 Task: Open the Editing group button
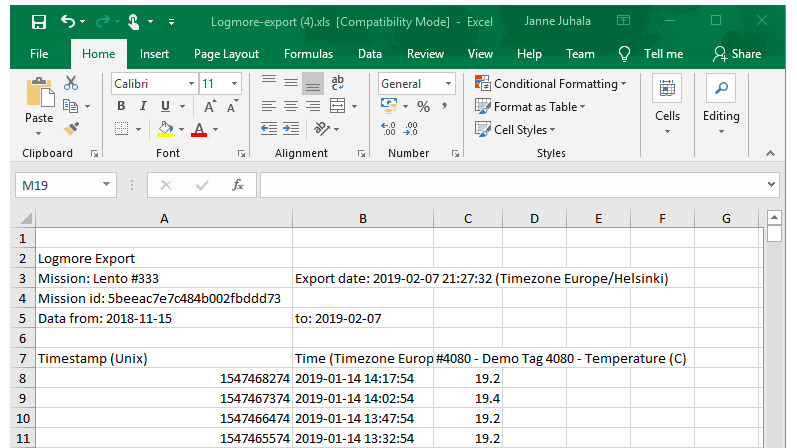coord(721,106)
